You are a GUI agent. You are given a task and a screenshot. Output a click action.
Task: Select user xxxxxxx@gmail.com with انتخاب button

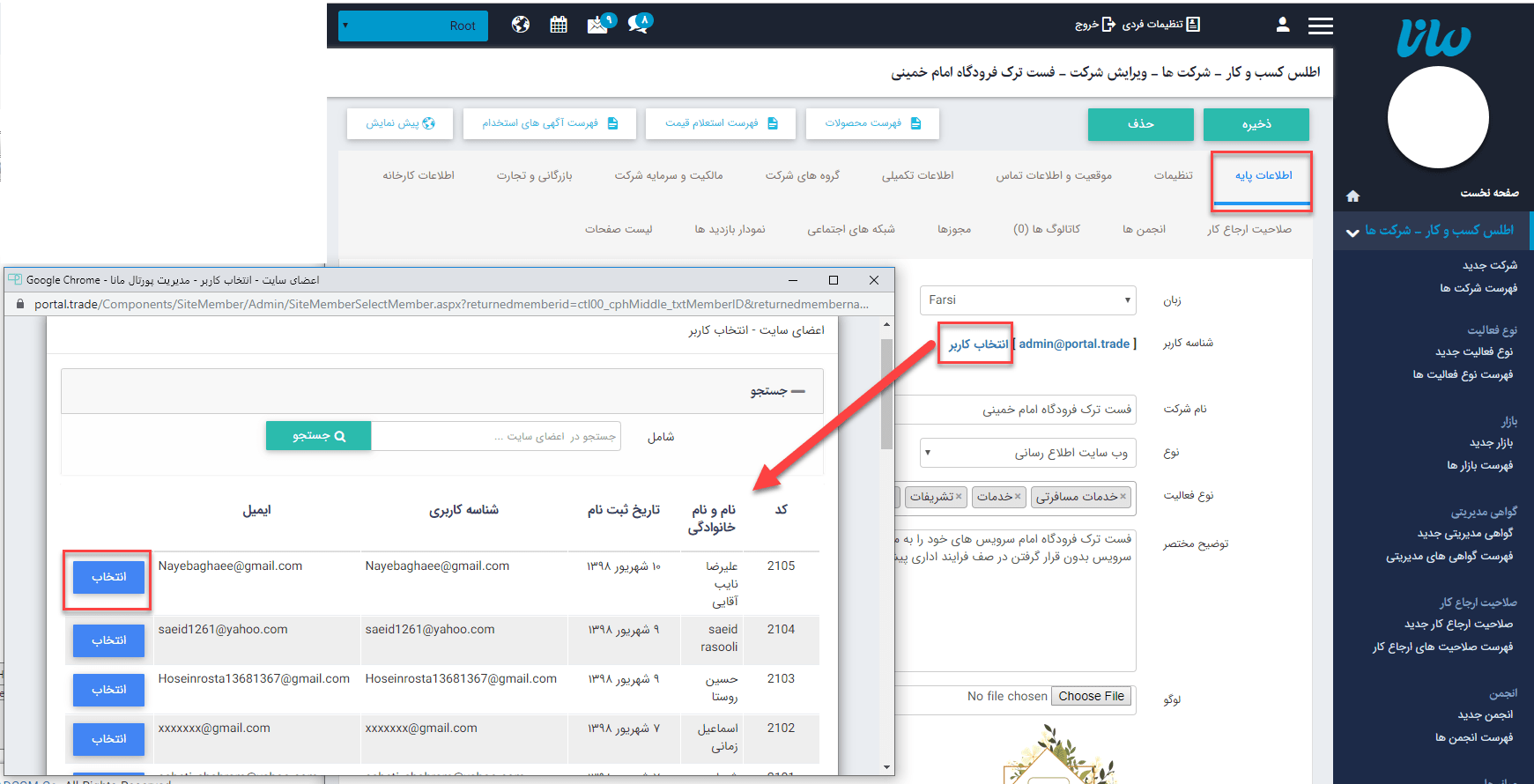108,739
